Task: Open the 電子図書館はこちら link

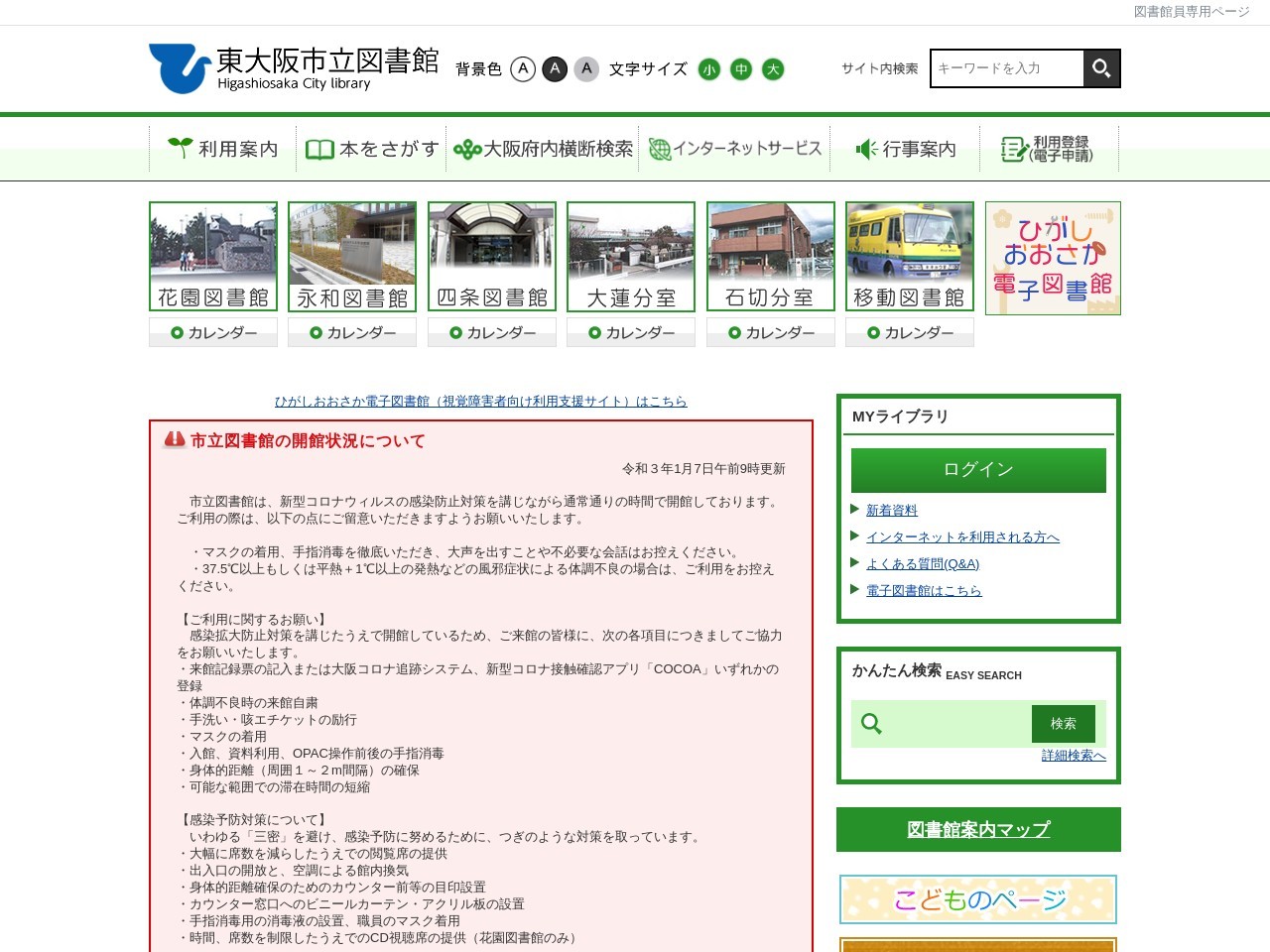Action: click(924, 591)
